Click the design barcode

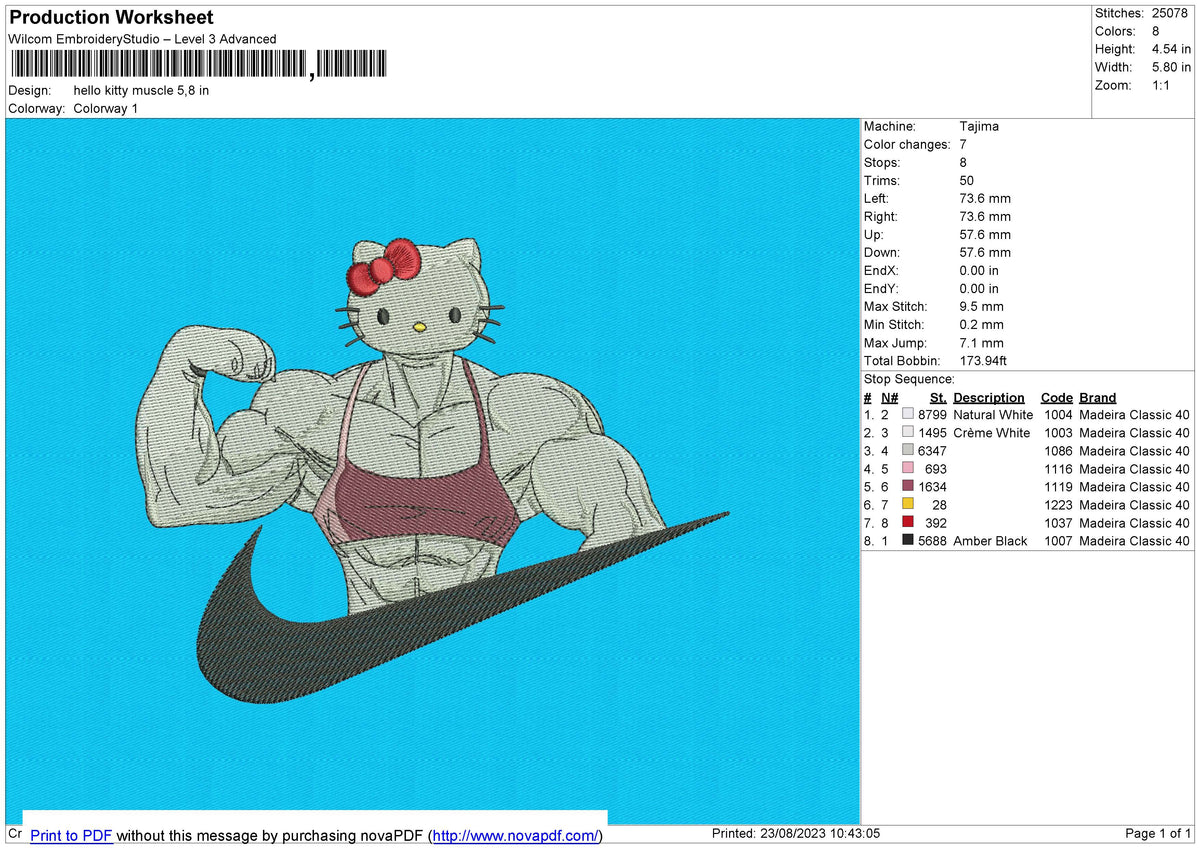(200, 62)
